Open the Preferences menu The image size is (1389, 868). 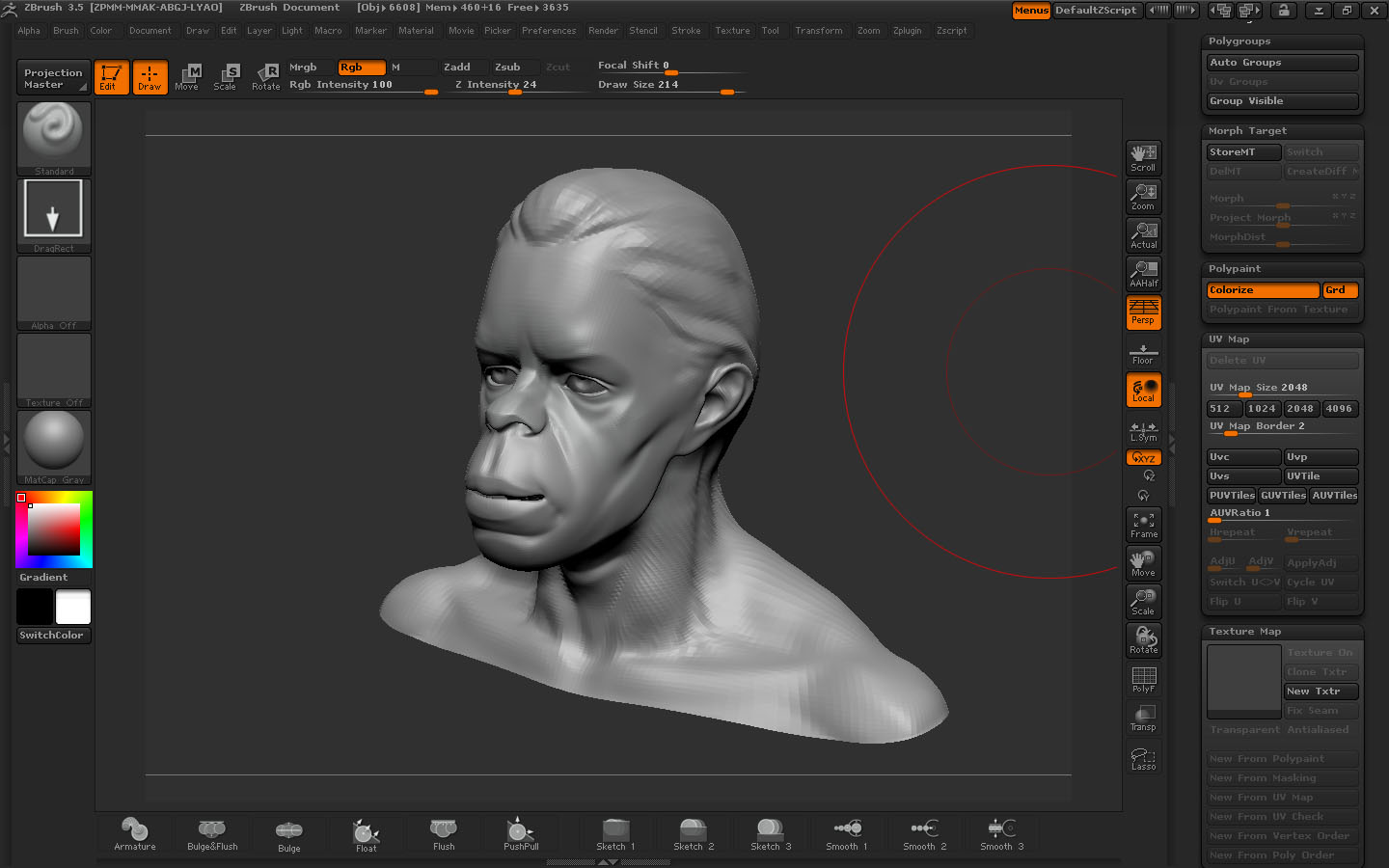click(x=549, y=30)
